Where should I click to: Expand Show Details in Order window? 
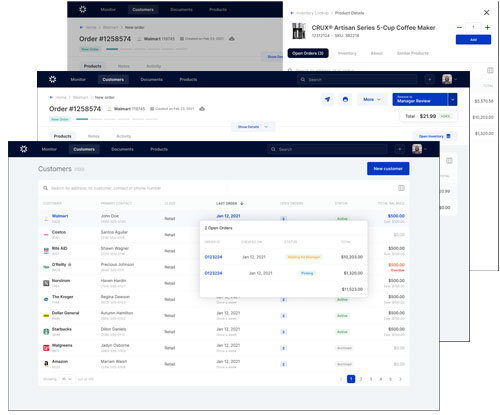point(253,127)
